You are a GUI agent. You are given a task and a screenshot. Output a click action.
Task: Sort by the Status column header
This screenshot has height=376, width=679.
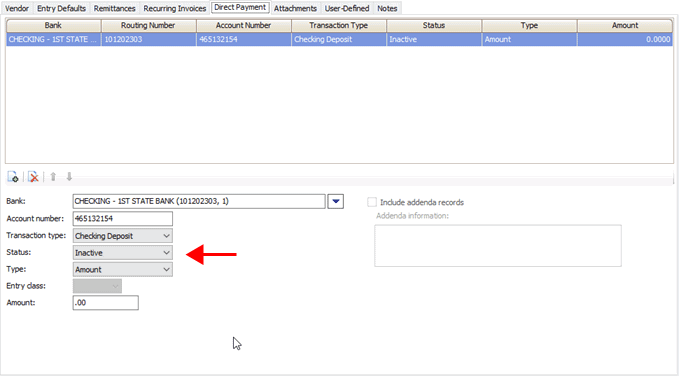click(x=434, y=25)
